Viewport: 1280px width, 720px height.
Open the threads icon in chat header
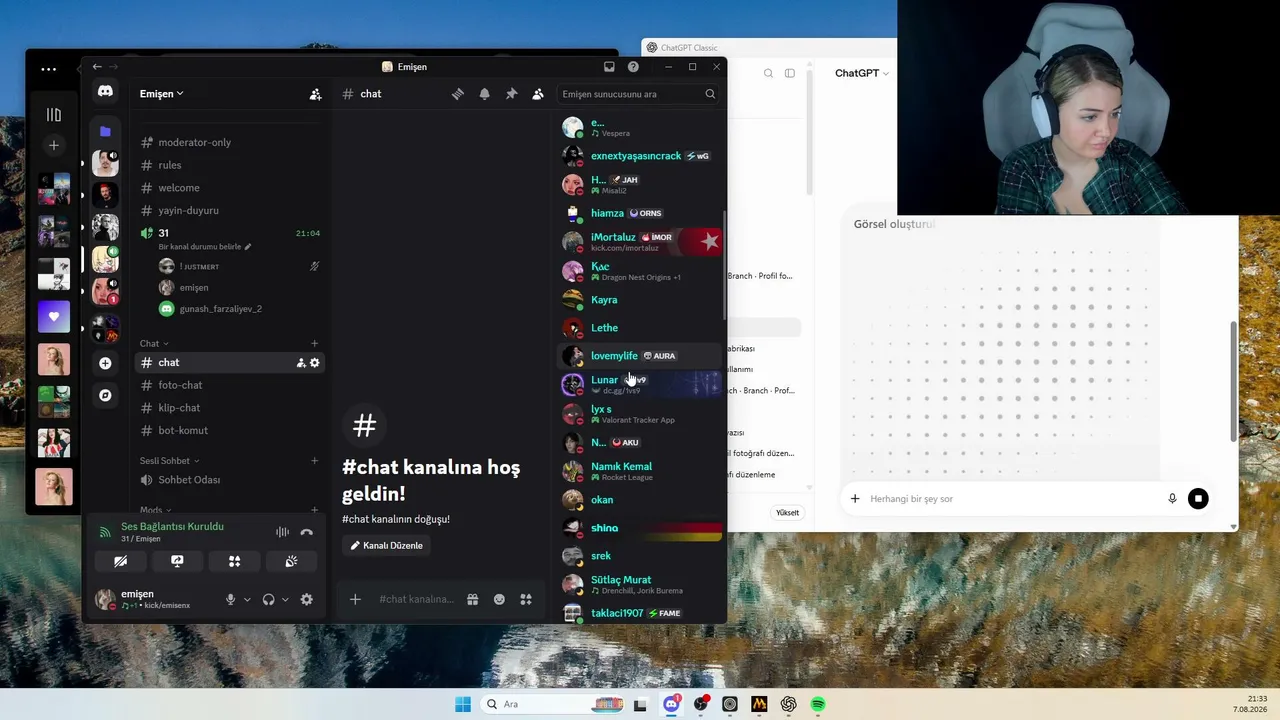458,94
